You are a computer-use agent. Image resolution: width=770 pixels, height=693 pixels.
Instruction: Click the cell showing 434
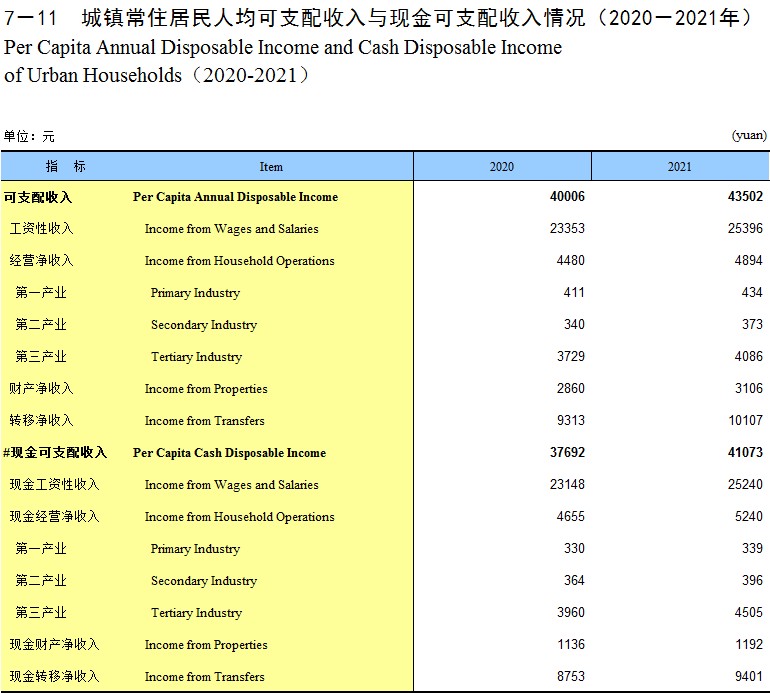(752, 292)
